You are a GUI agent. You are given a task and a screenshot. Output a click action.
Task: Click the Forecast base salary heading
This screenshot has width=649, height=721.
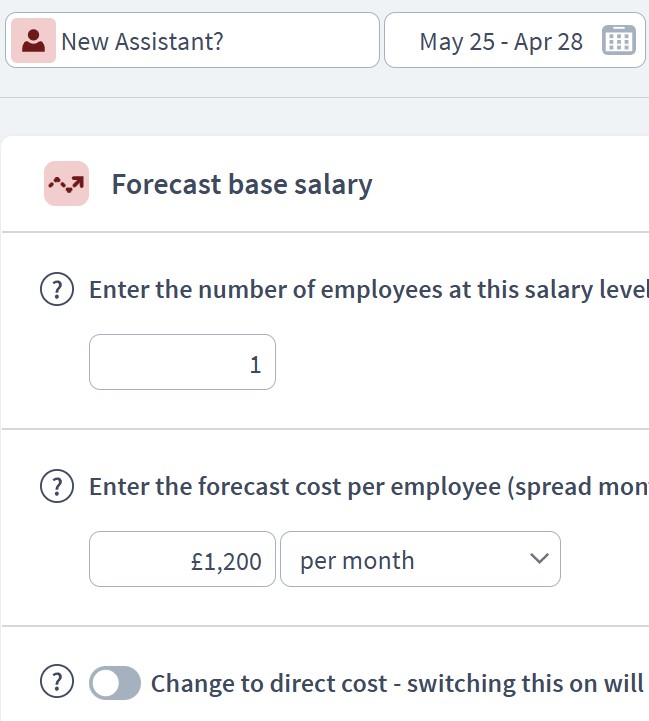tap(242, 184)
